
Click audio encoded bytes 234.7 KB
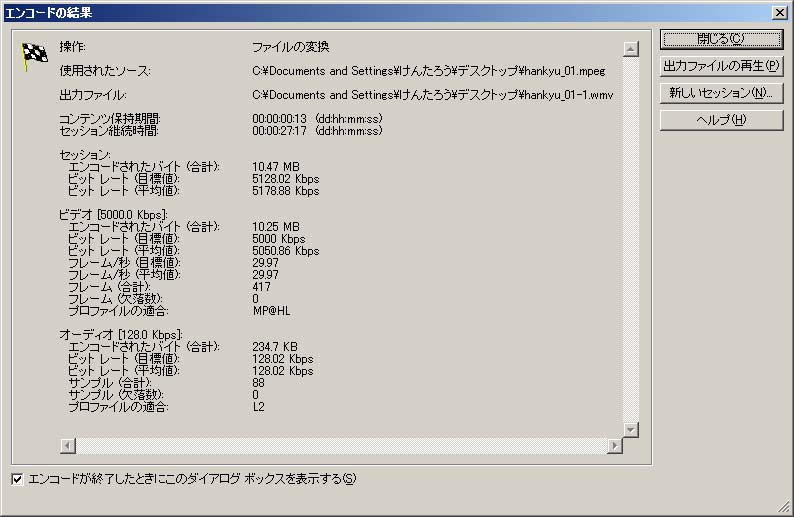click(275, 347)
